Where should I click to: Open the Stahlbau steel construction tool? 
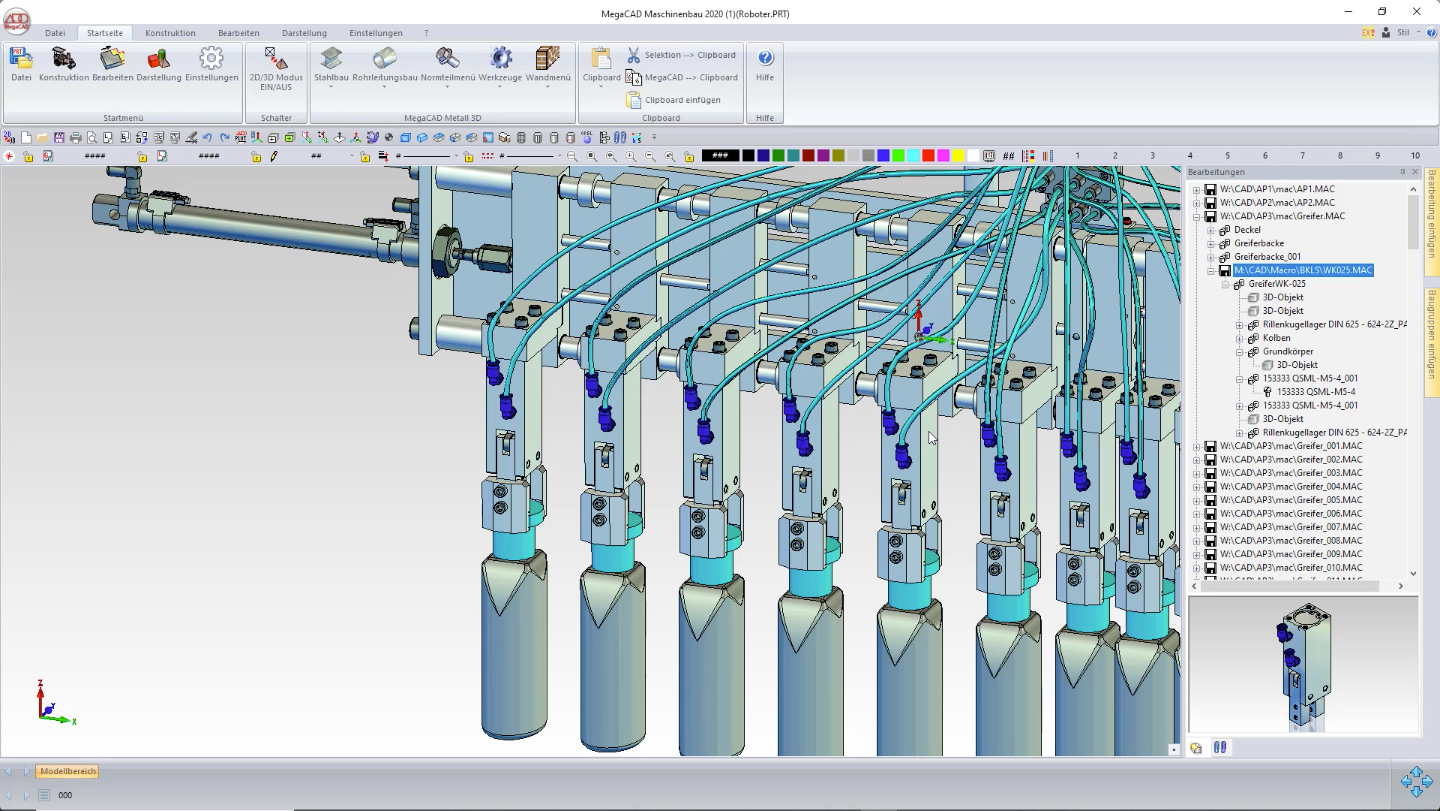(x=330, y=59)
